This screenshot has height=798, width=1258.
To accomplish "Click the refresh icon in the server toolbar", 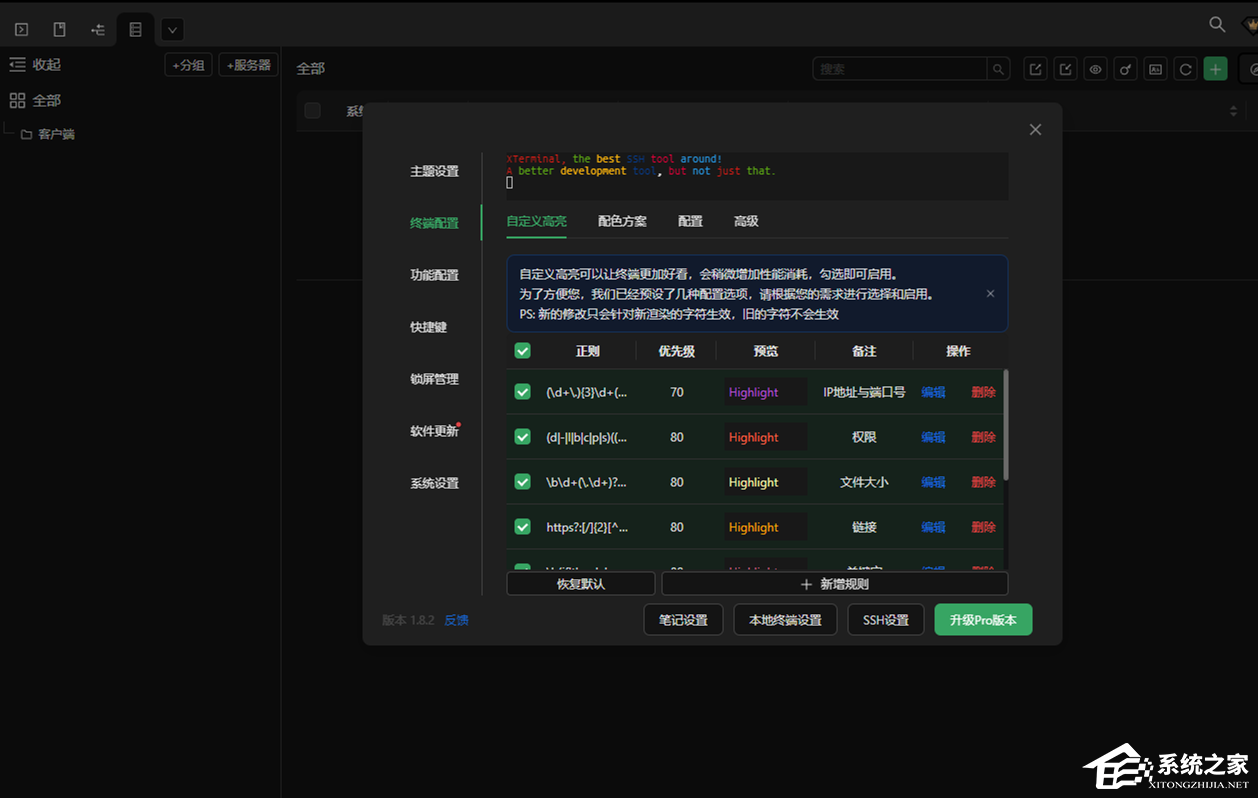I will coord(1186,69).
